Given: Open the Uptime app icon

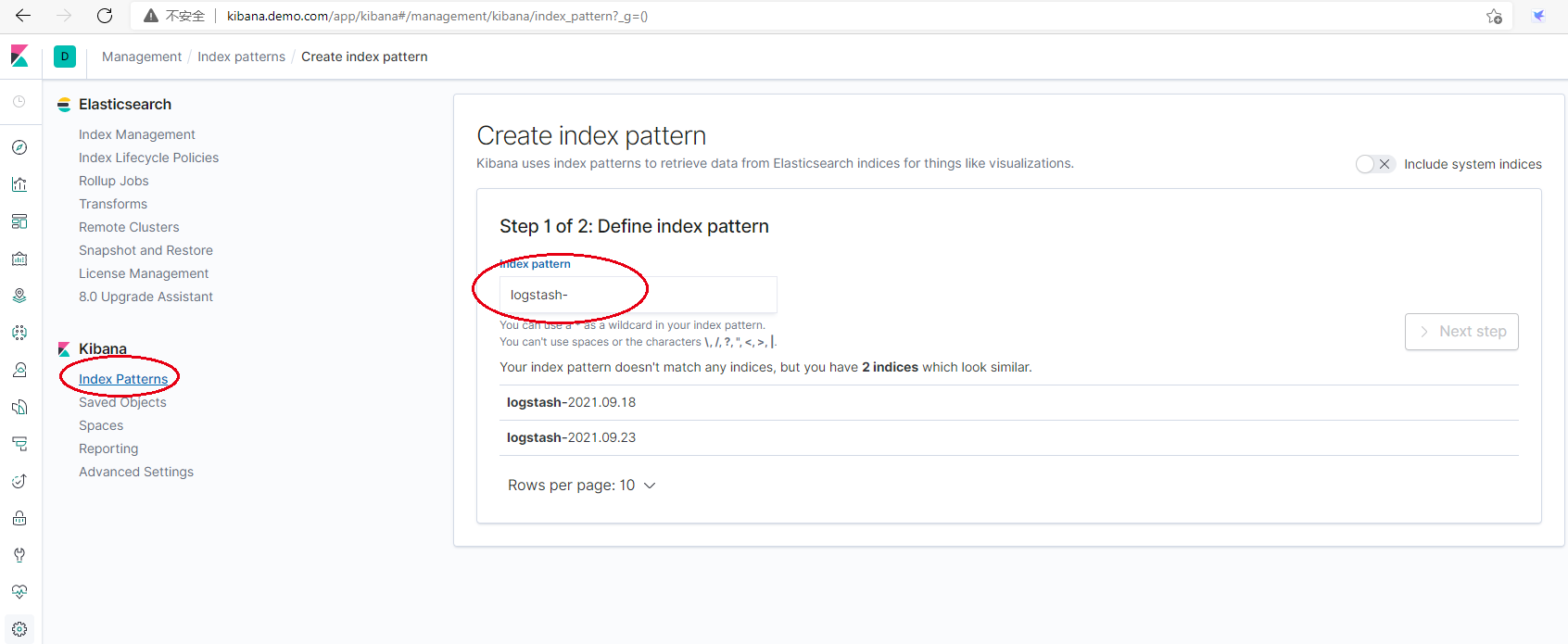Looking at the screenshot, I should (x=19, y=481).
